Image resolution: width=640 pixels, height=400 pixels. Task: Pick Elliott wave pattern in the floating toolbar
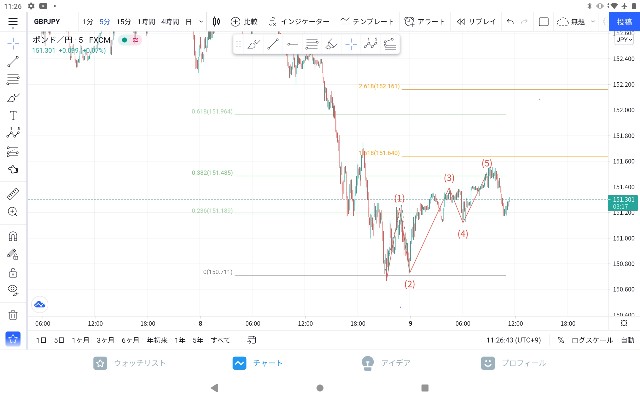tap(371, 44)
